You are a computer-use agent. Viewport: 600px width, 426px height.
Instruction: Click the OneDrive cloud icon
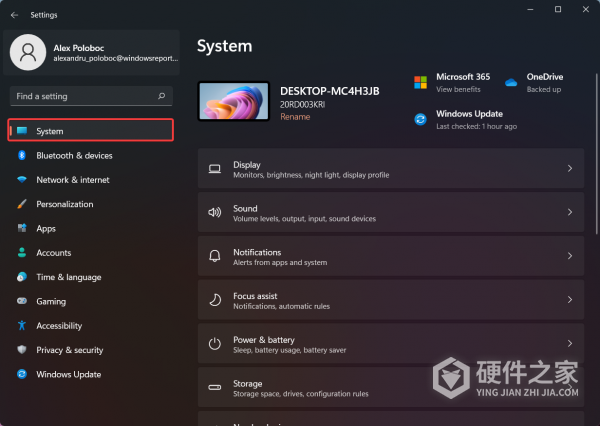point(510,82)
